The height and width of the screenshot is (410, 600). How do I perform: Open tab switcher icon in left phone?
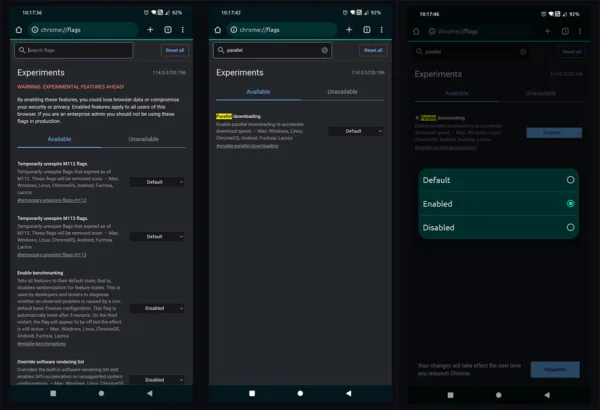pyautogui.click(x=168, y=29)
